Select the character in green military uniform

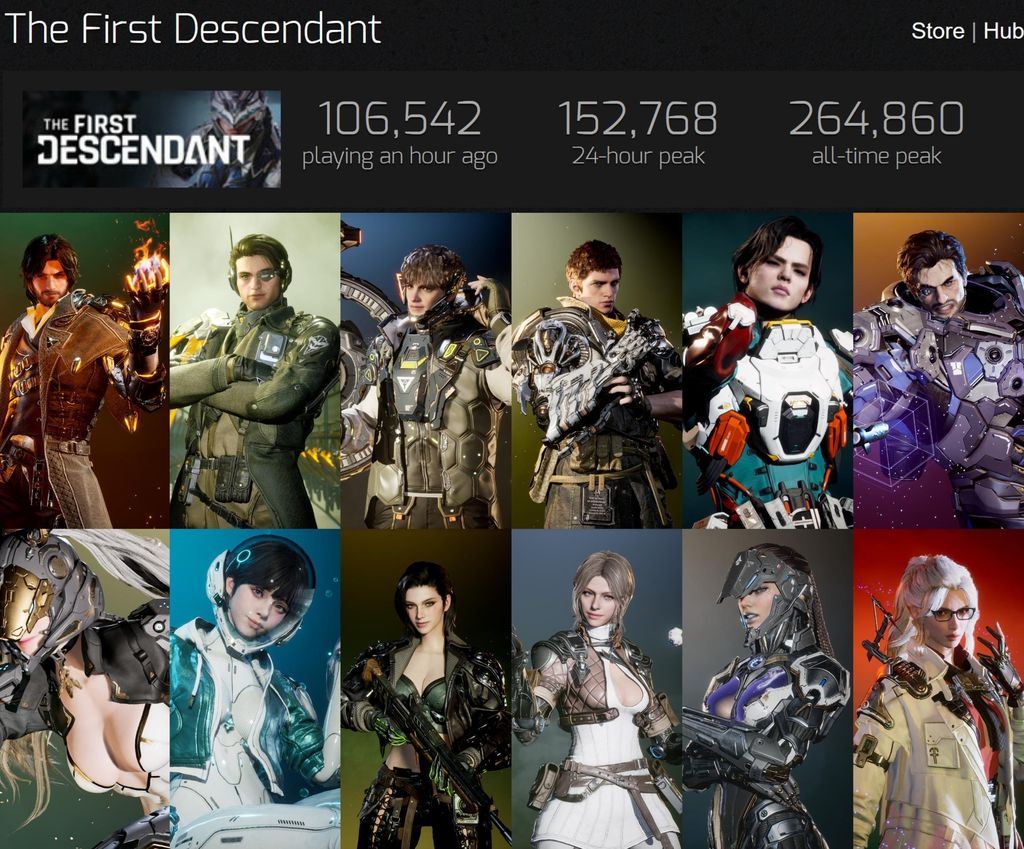click(x=255, y=370)
